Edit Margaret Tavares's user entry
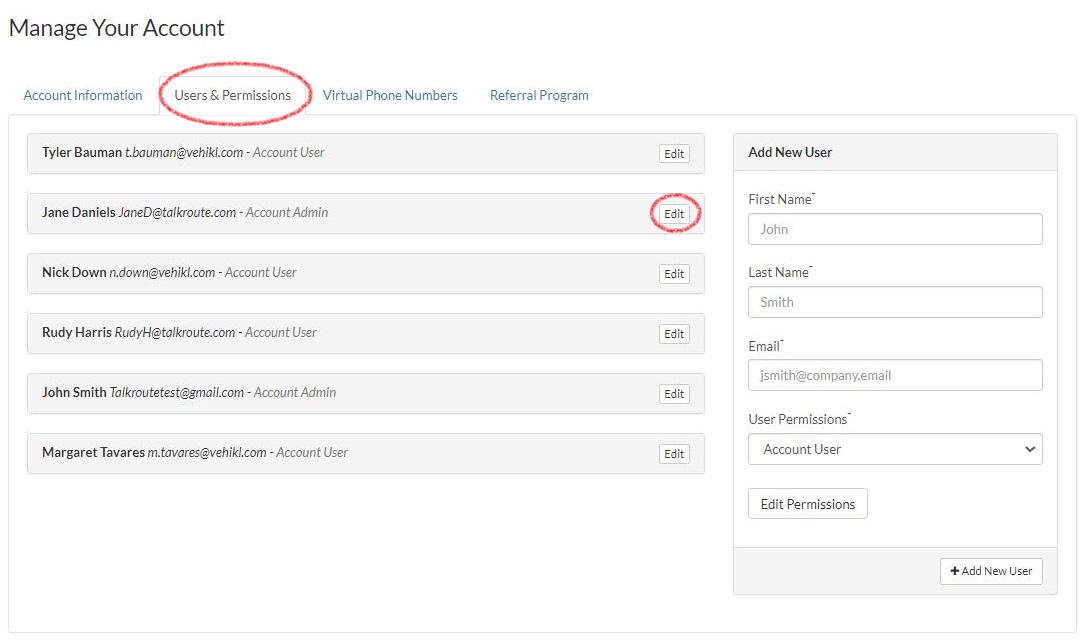The height and width of the screenshot is (640, 1086). [673, 453]
